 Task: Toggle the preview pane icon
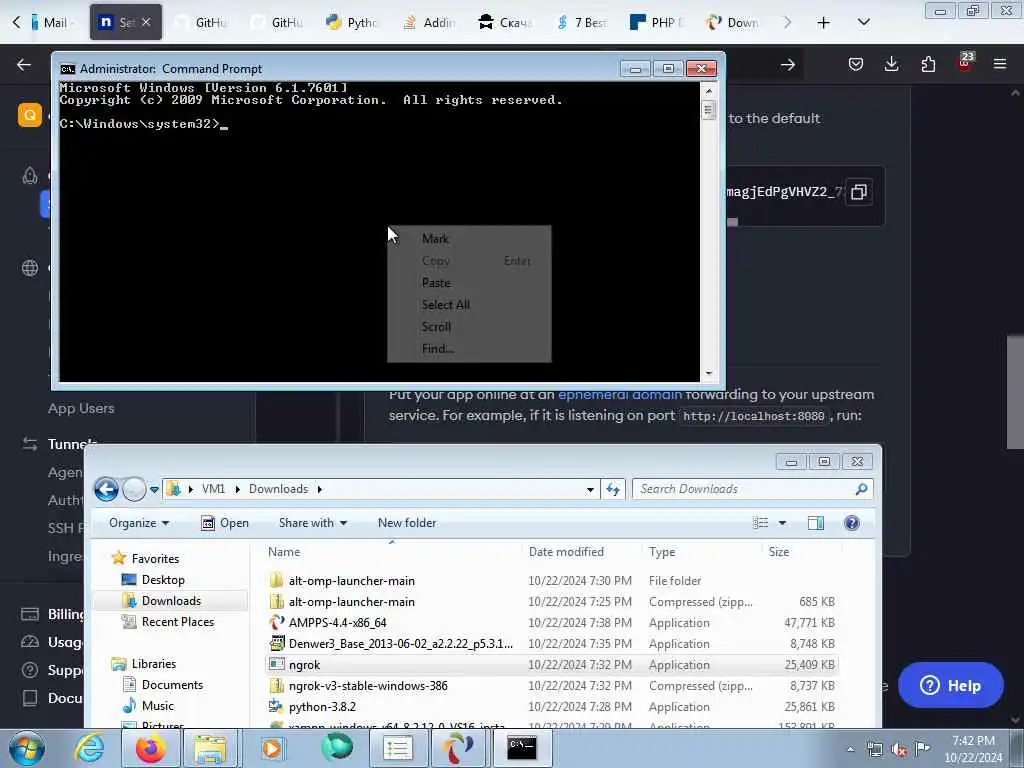click(x=816, y=523)
